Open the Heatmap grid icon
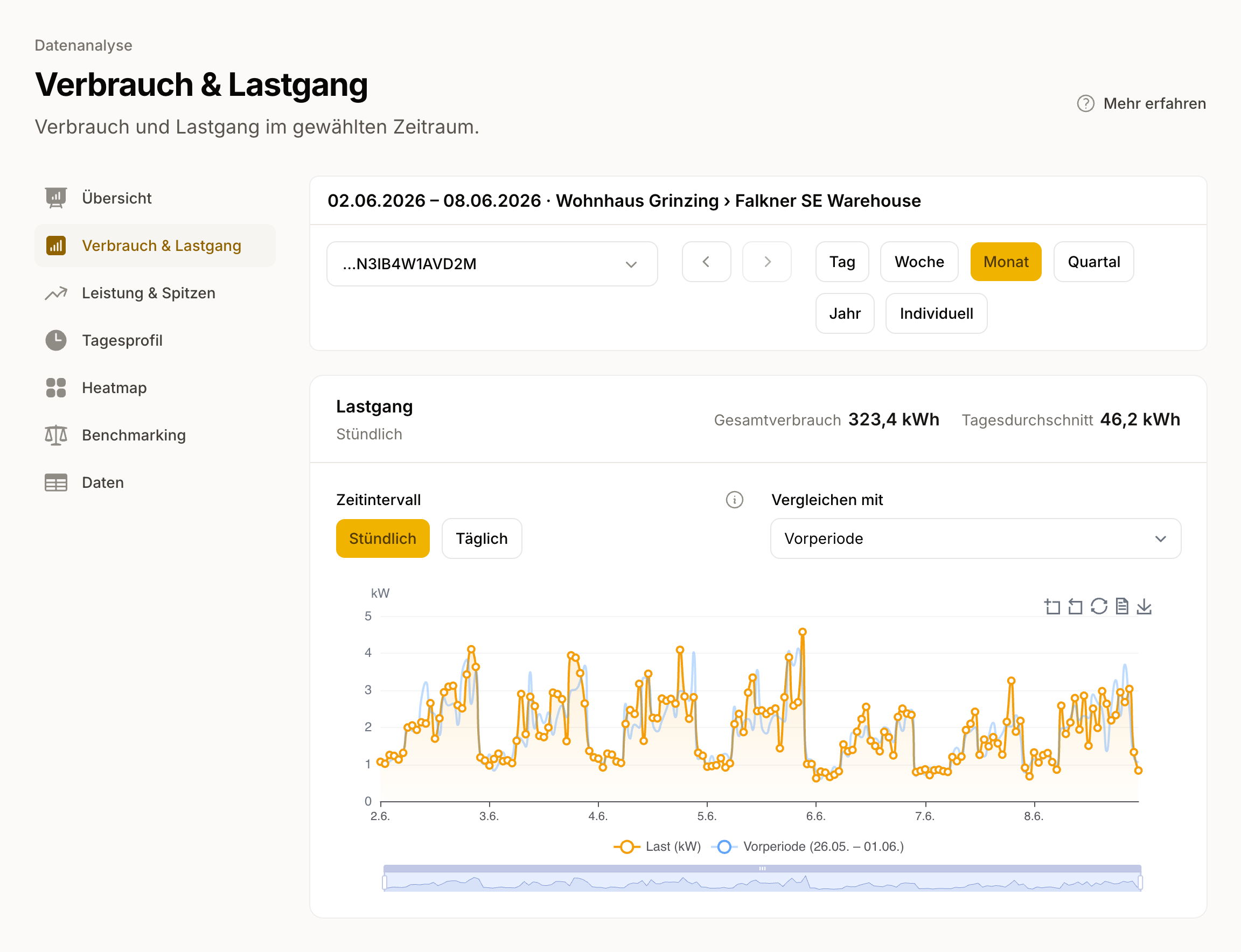Screen dimensions: 1241x952 pos(55,388)
